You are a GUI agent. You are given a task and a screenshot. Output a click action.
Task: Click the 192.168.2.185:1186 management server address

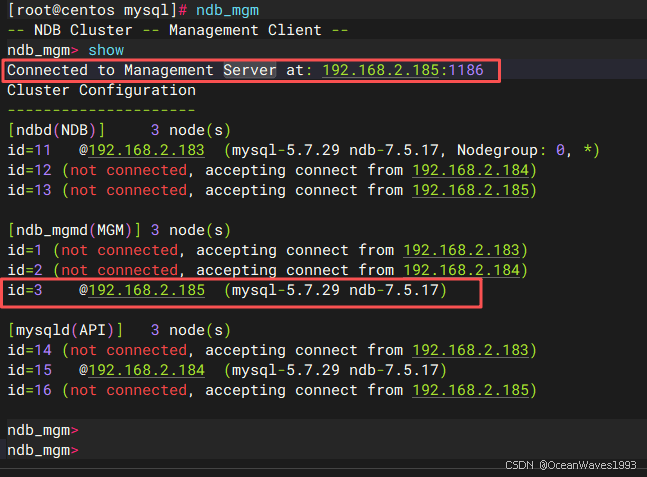click(403, 70)
